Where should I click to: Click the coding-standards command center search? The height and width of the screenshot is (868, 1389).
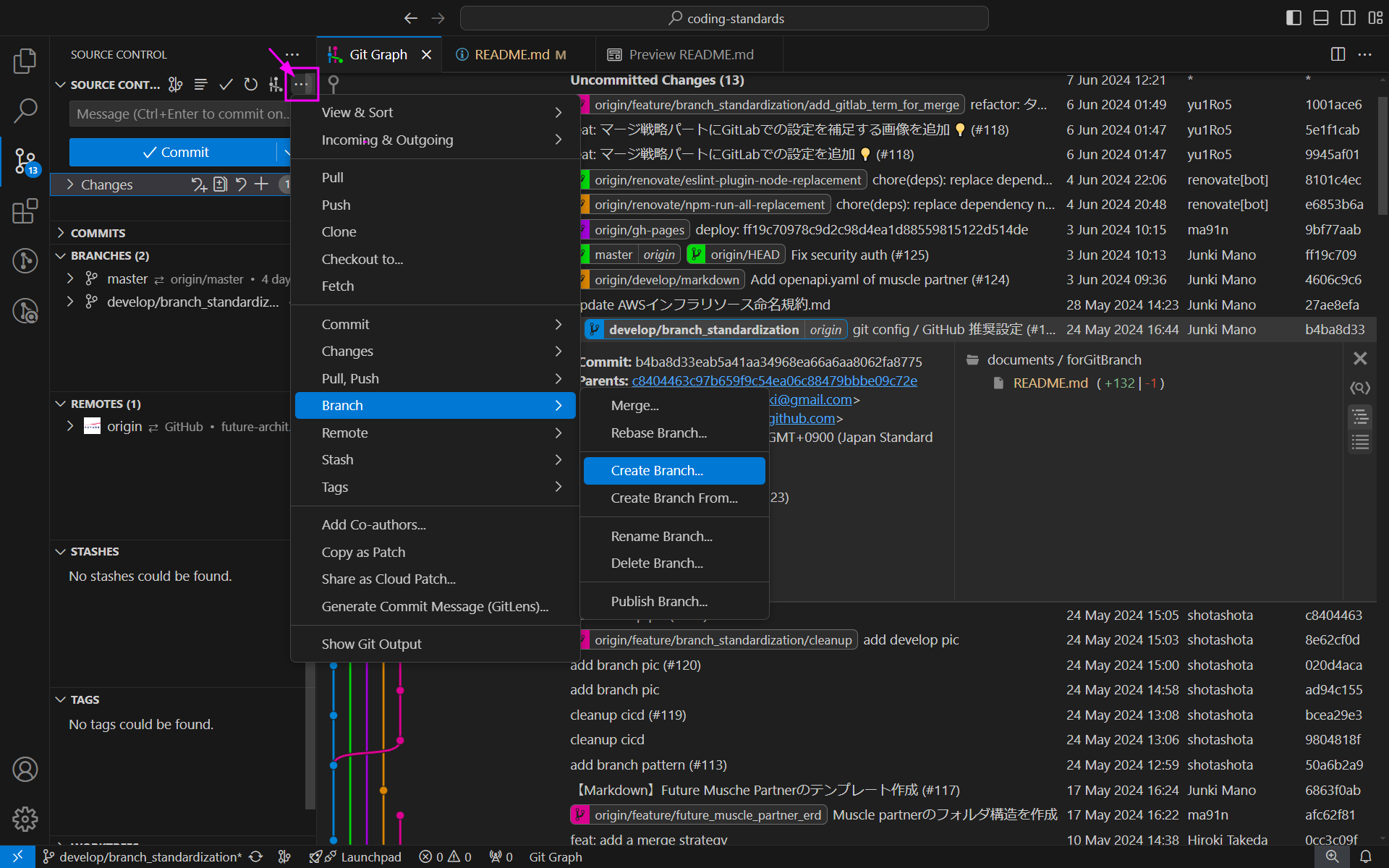724,18
